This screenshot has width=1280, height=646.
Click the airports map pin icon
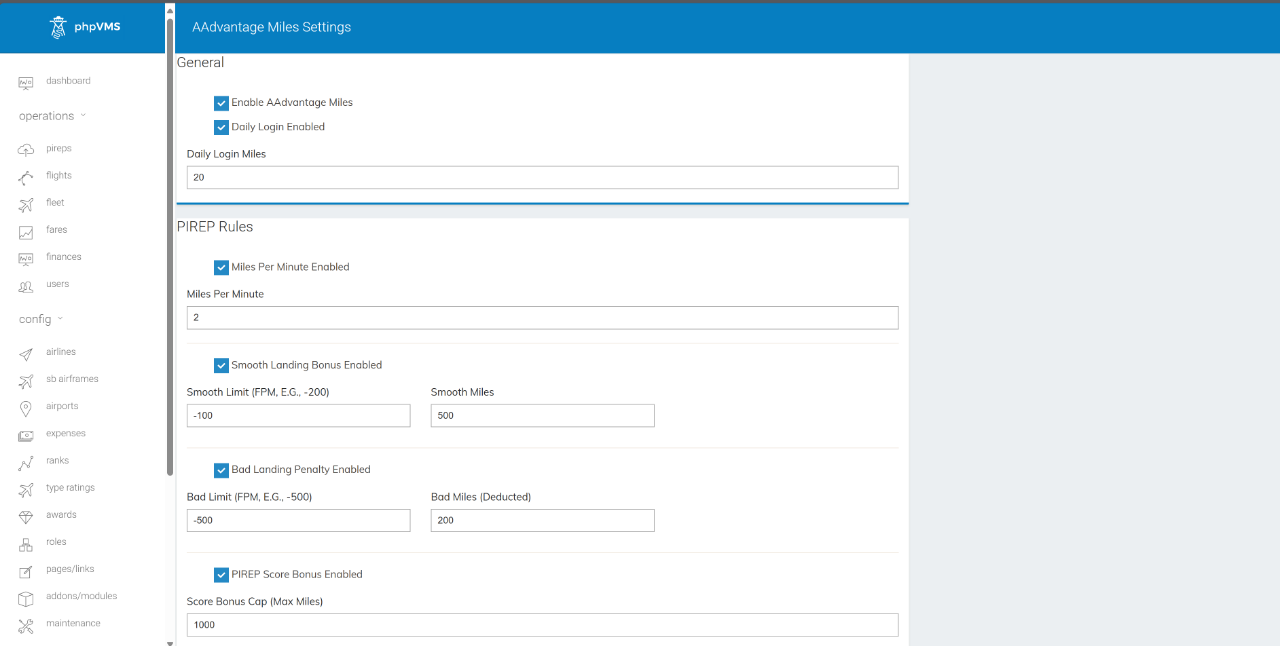[26, 408]
